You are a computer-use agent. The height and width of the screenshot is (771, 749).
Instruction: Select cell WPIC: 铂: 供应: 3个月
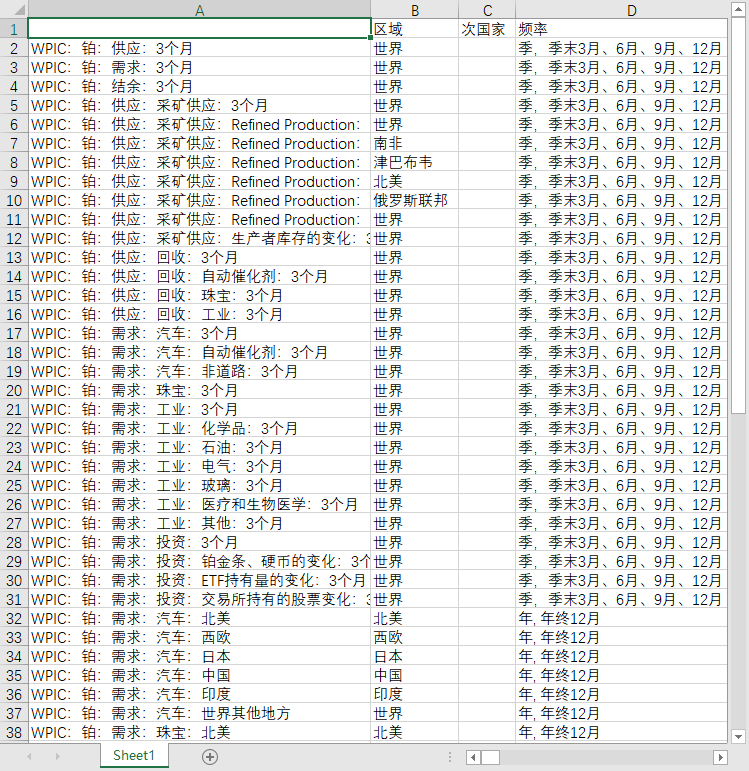199,48
